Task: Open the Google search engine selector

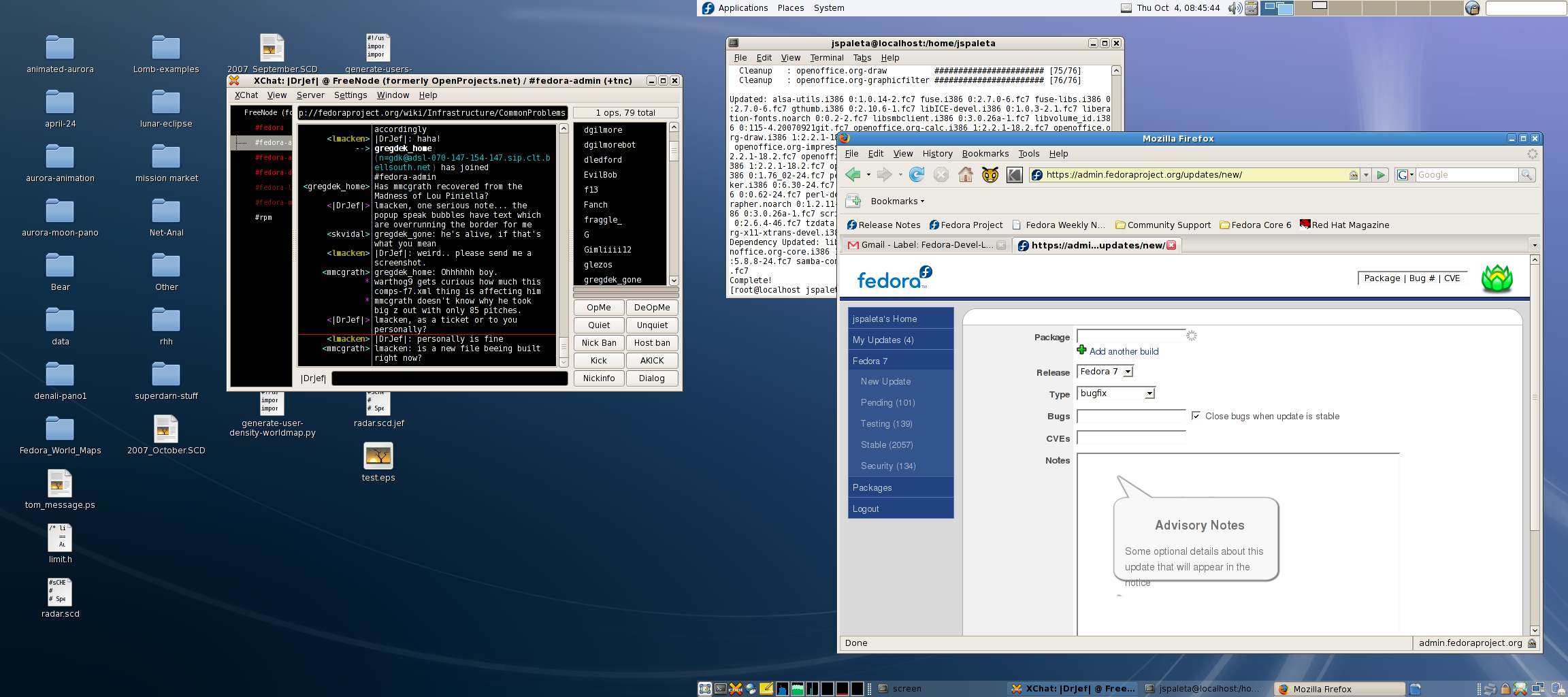Action: (1405, 175)
